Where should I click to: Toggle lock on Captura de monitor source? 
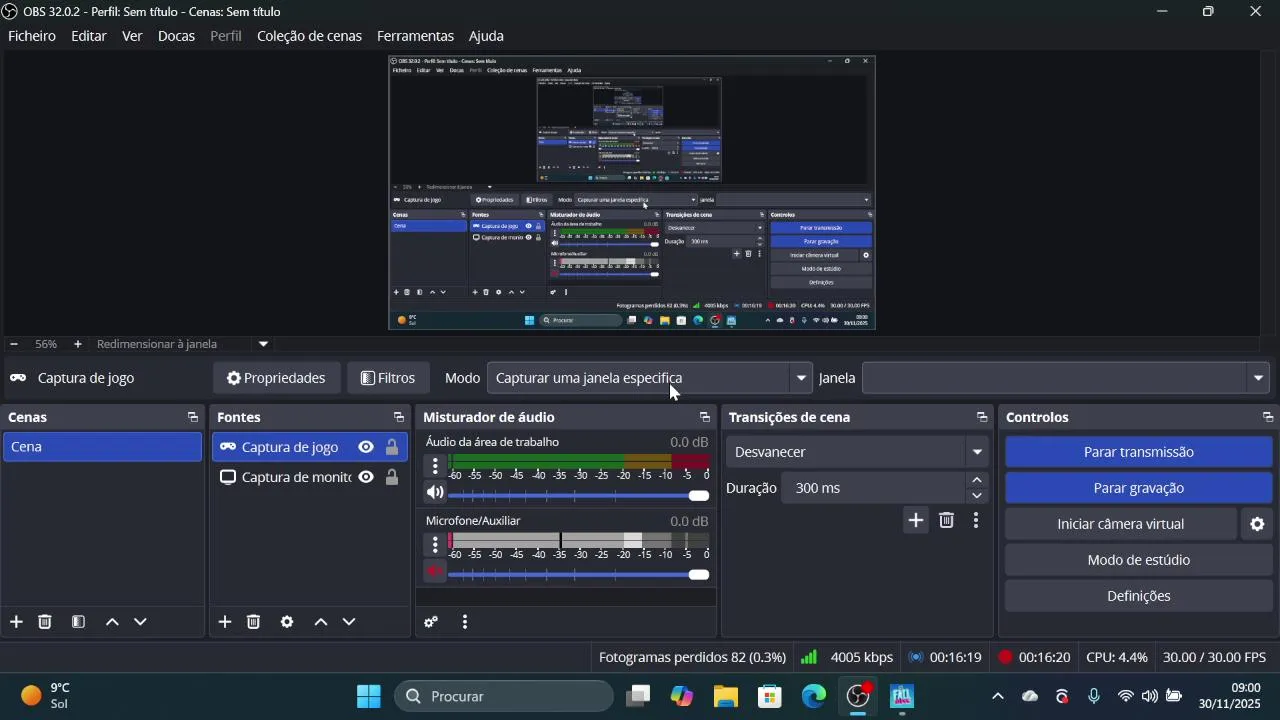coord(392,477)
